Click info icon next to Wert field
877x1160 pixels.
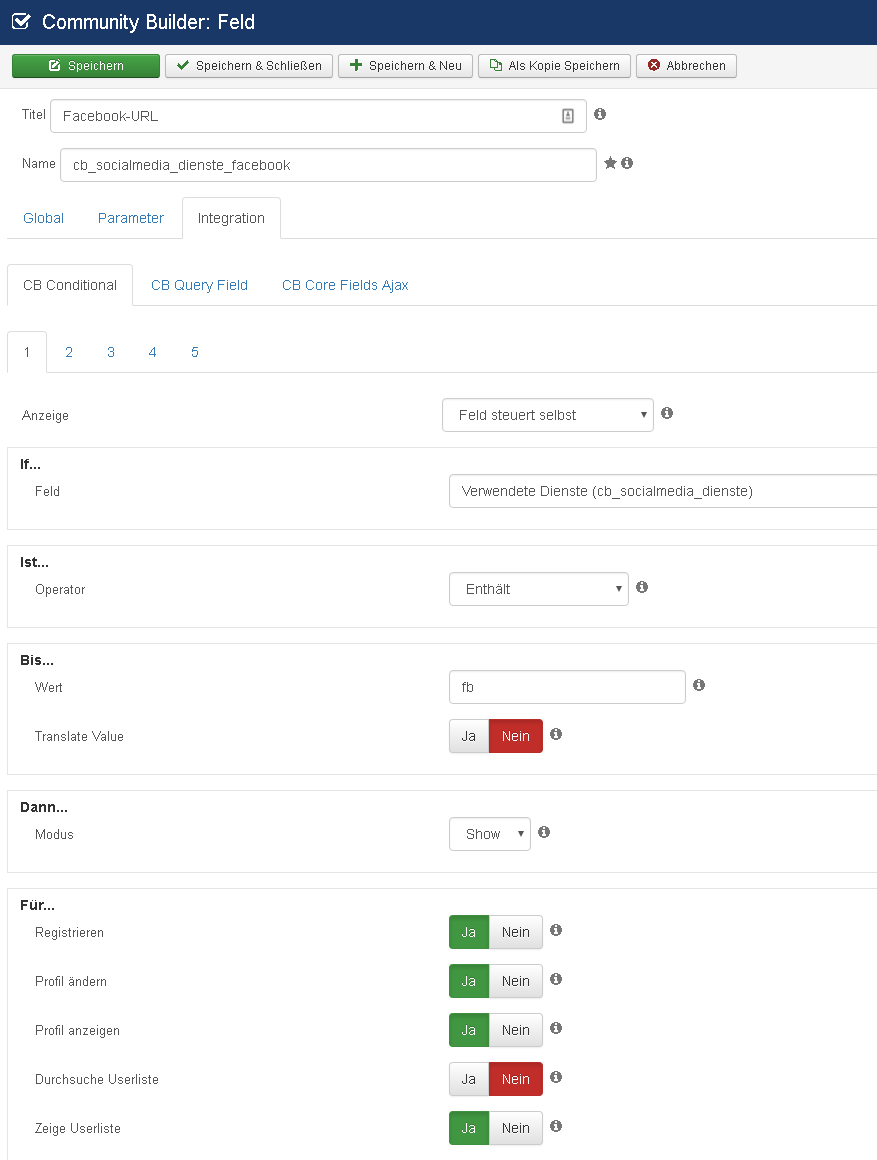point(699,685)
